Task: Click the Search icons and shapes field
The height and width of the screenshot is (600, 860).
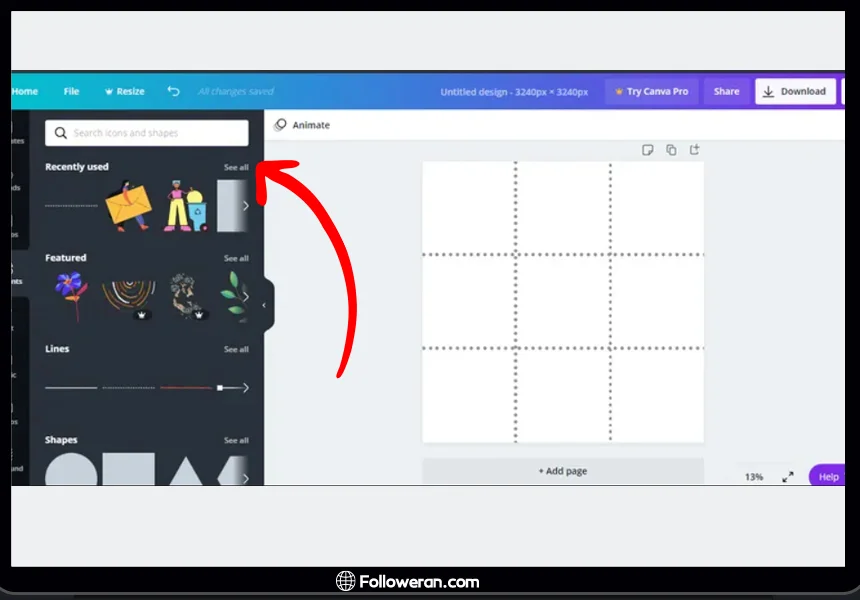Action: pos(146,133)
